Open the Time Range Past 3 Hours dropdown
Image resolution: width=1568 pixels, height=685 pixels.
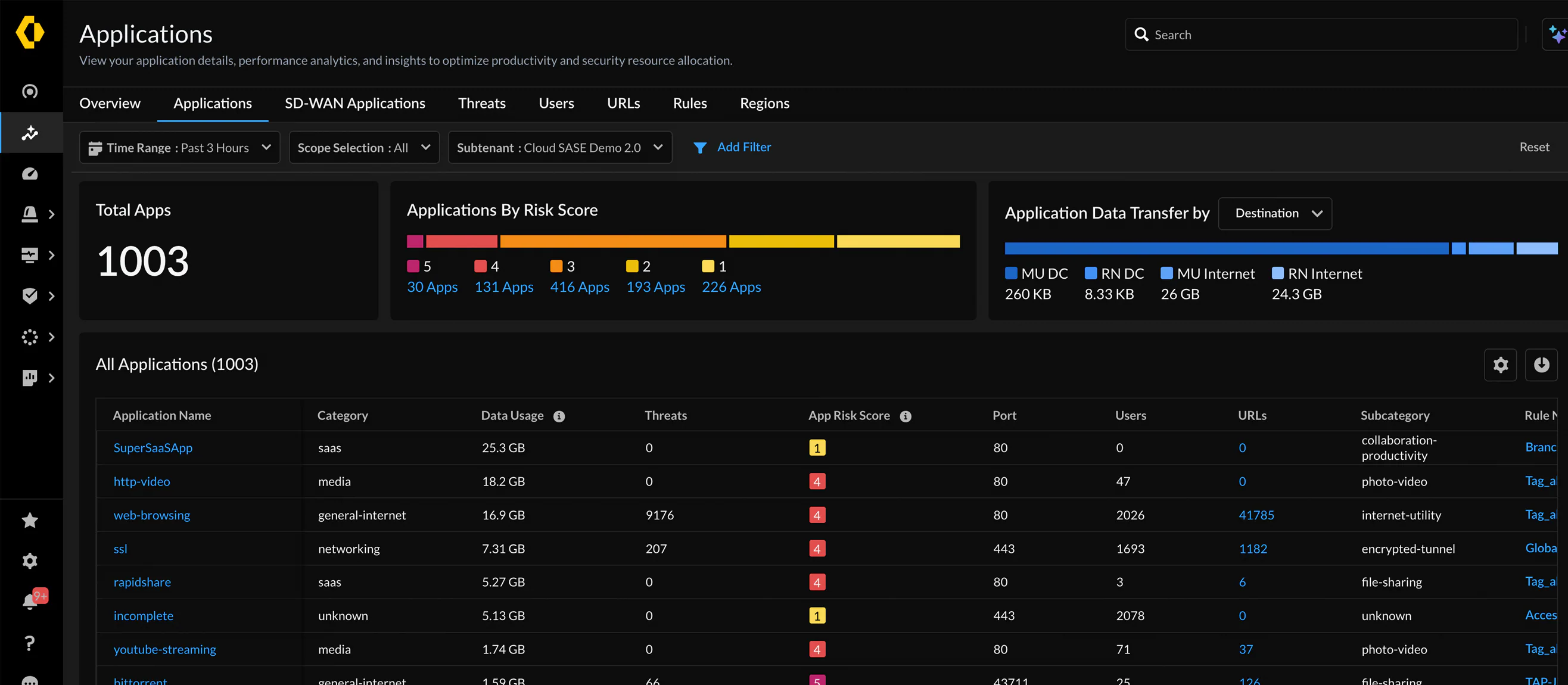click(x=179, y=147)
